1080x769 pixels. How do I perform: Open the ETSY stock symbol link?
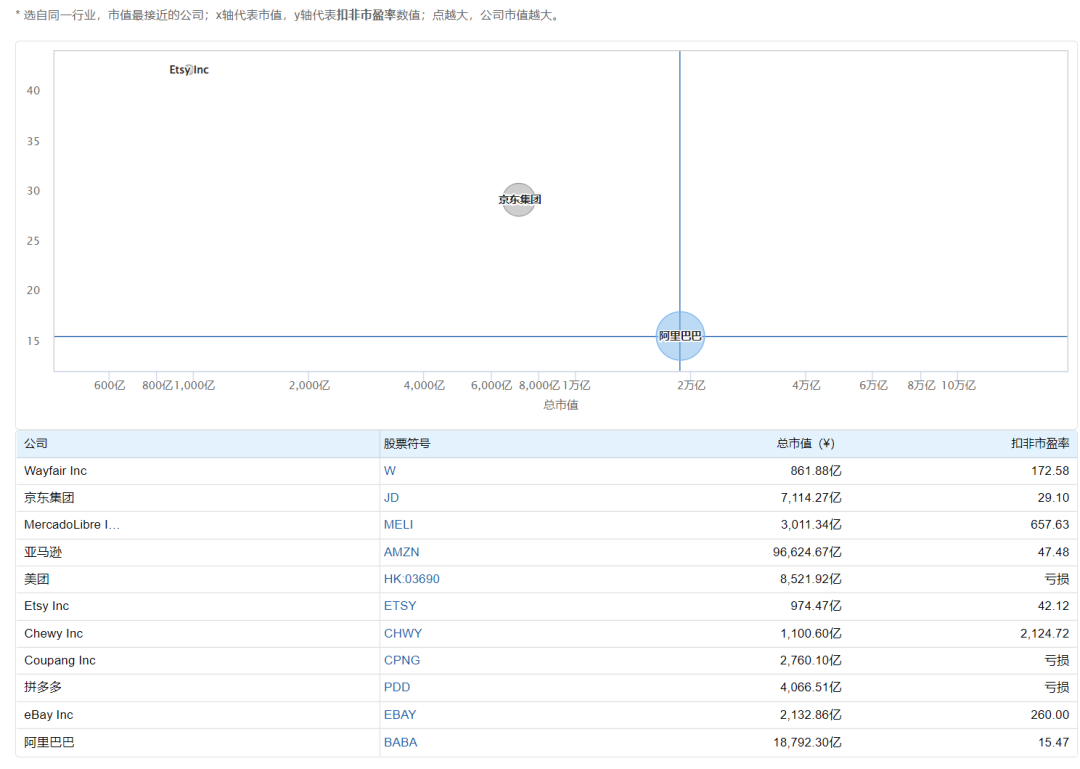click(x=400, y=606)
